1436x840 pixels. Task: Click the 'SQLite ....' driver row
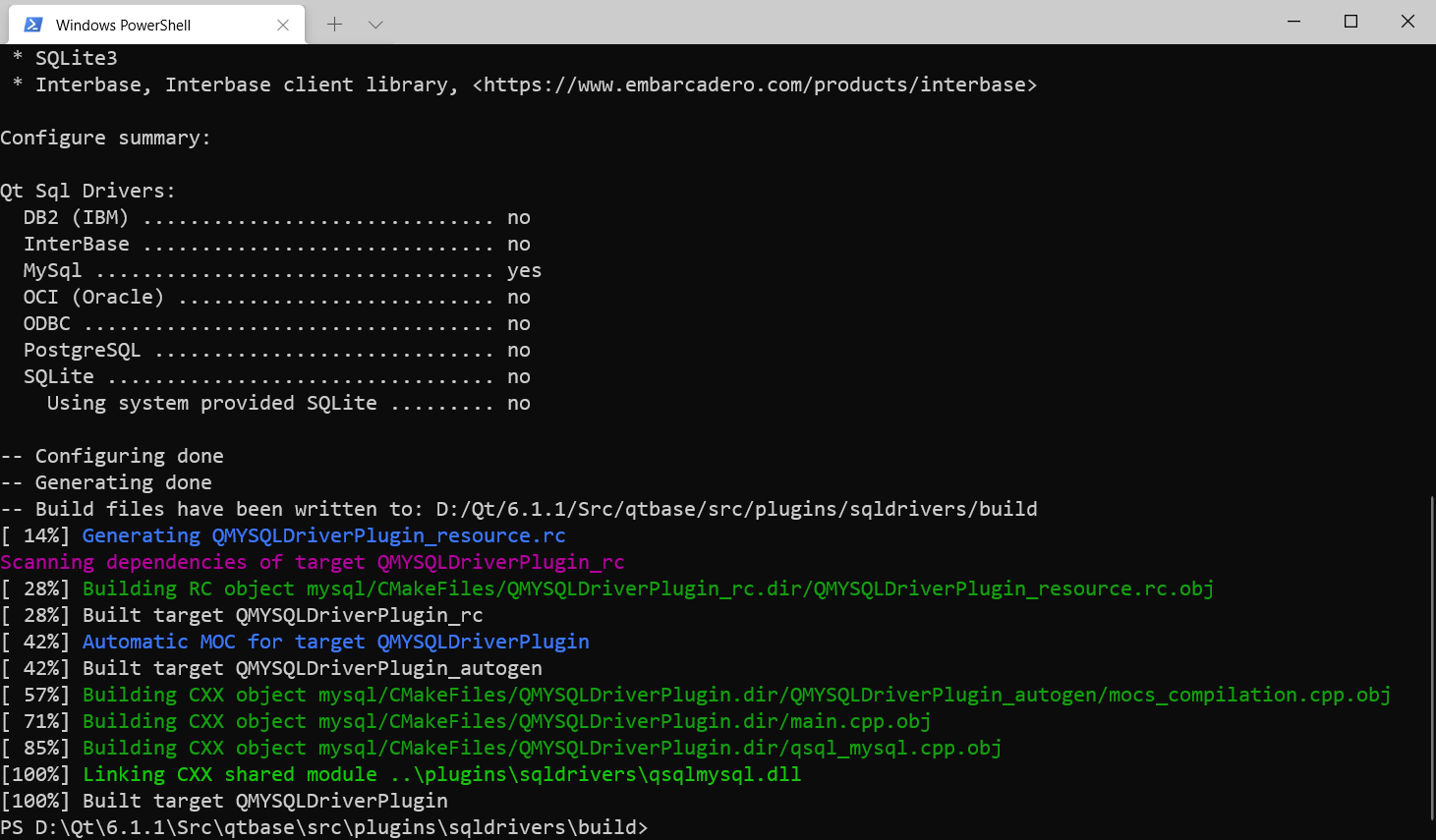click(277, 376)
